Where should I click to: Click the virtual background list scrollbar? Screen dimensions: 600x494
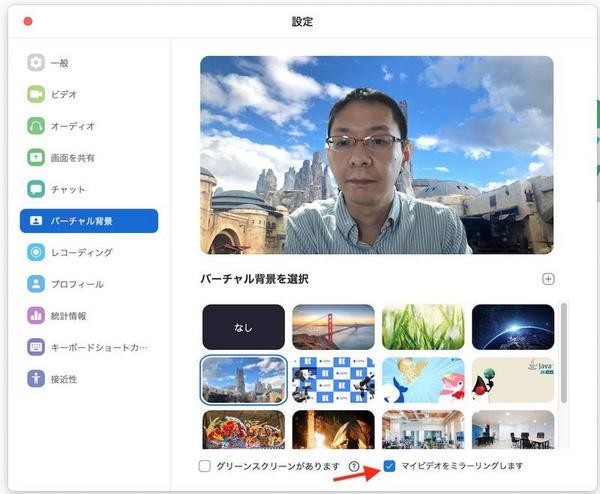pyautogui.click(x=563, y=353)
